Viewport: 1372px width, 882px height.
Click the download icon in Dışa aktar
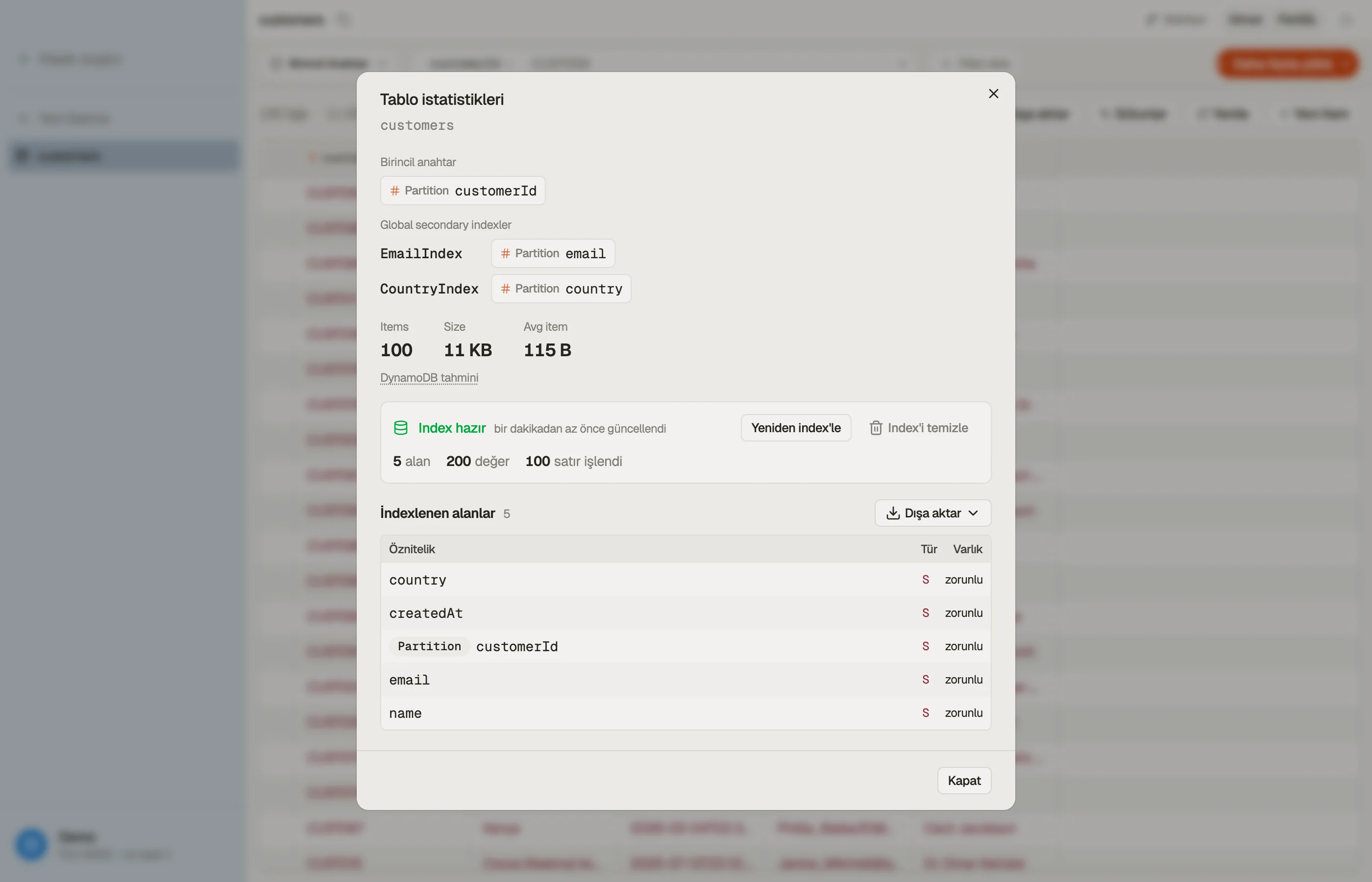pyautogui.click(x=893, y=513)
